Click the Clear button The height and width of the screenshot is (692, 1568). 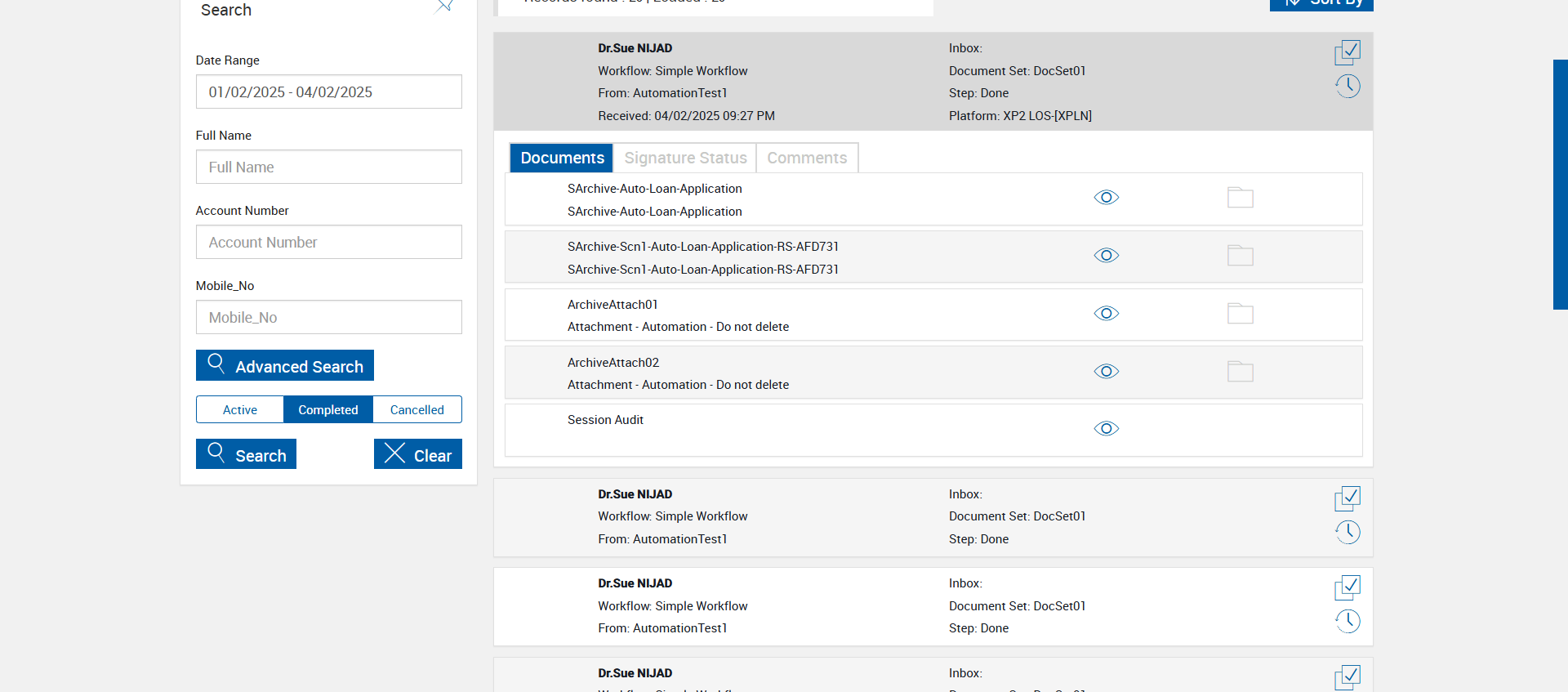pos(417,454)
